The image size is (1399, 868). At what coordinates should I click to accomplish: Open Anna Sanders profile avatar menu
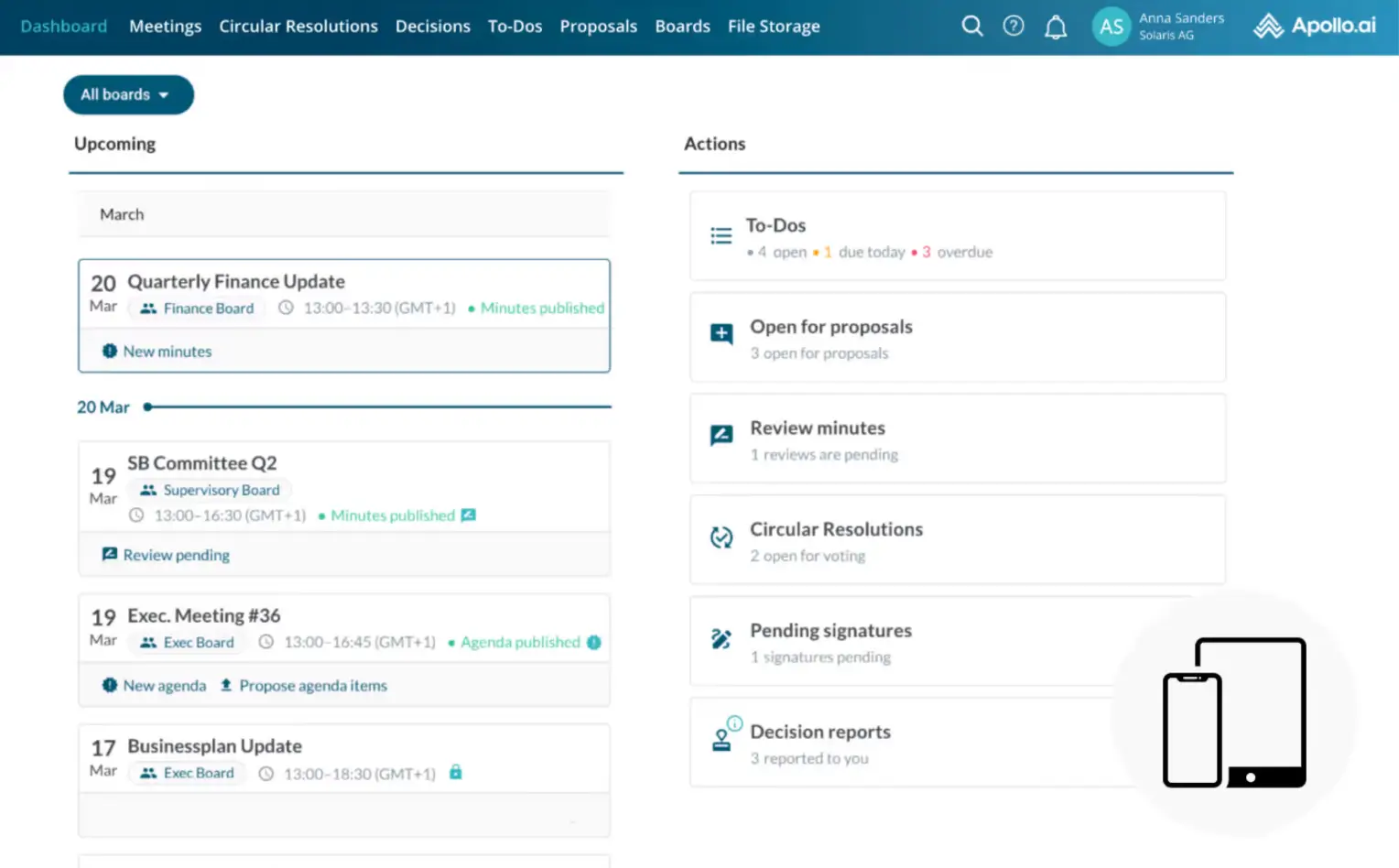pos(1112,27)
